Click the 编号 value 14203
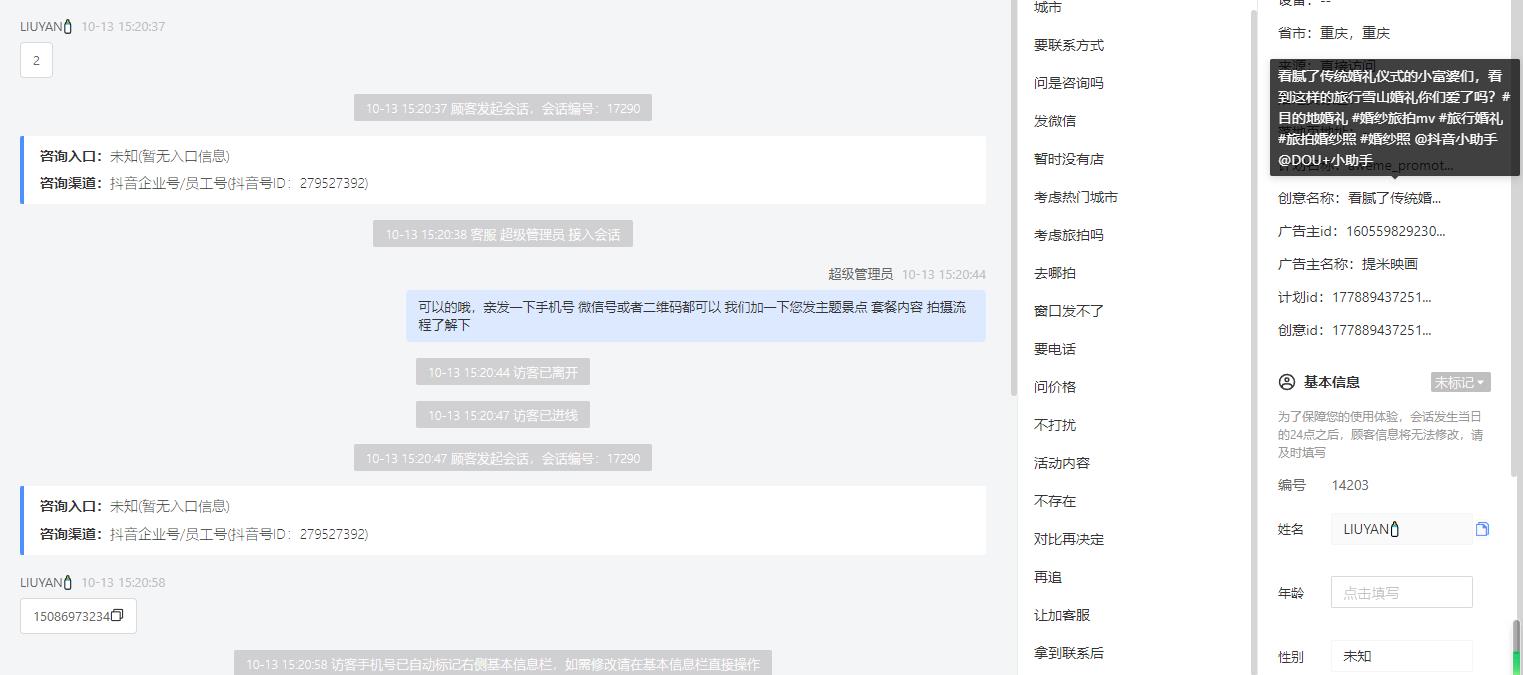Image resolution: width=1523 pixels, height=675 pixels. (1350, 485)
